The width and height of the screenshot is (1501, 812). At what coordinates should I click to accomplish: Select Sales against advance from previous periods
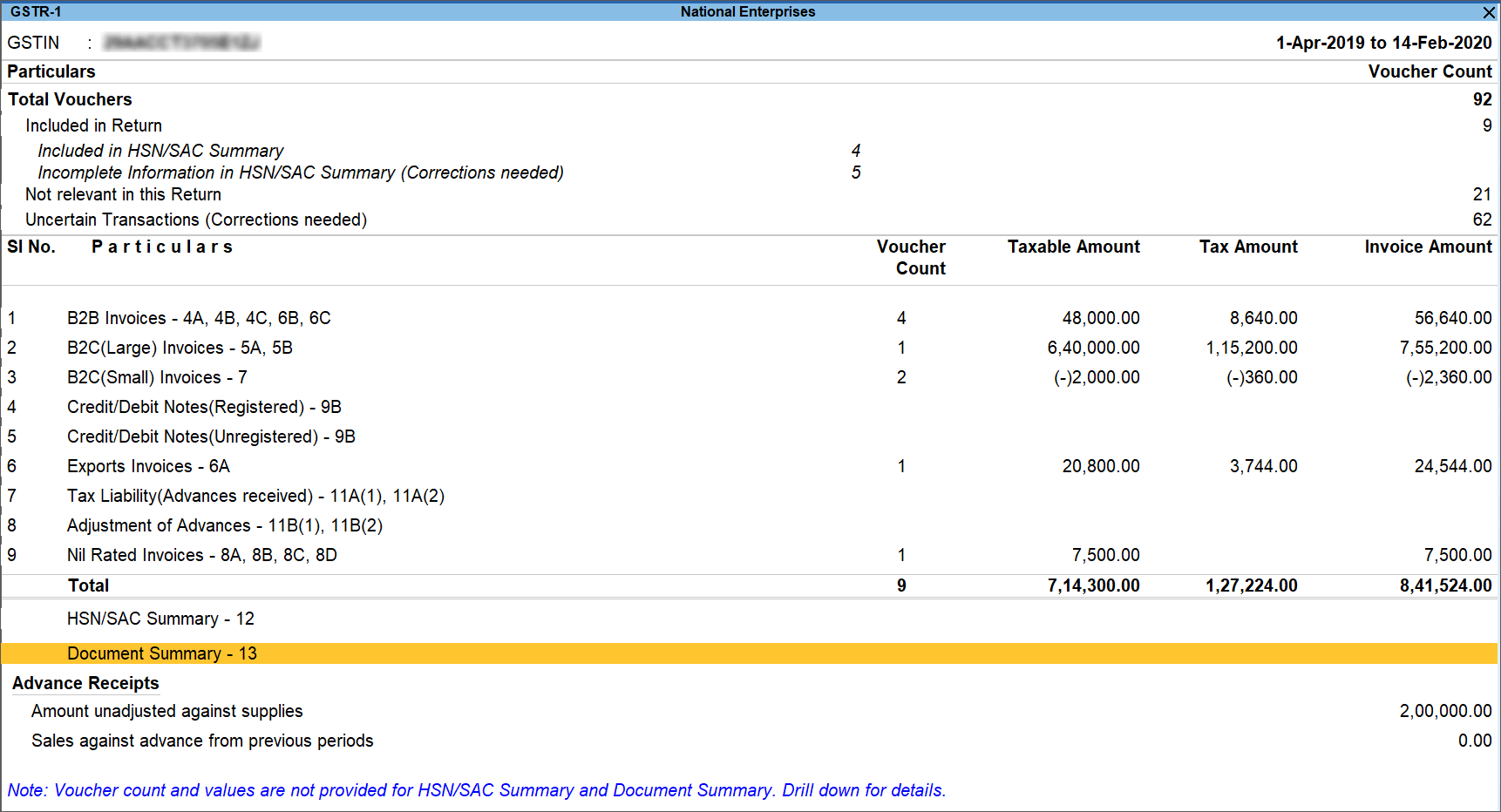(x=202, y=741)
